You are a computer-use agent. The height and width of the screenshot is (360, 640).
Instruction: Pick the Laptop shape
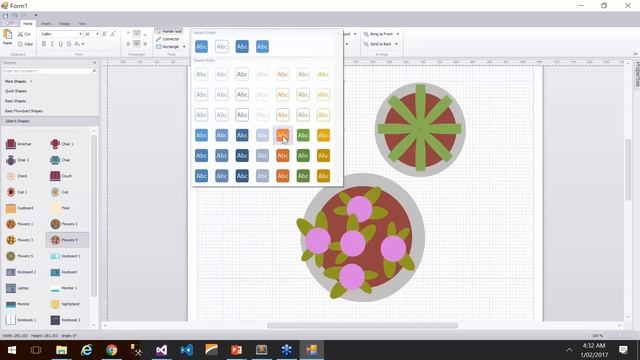tap(18, 288)
